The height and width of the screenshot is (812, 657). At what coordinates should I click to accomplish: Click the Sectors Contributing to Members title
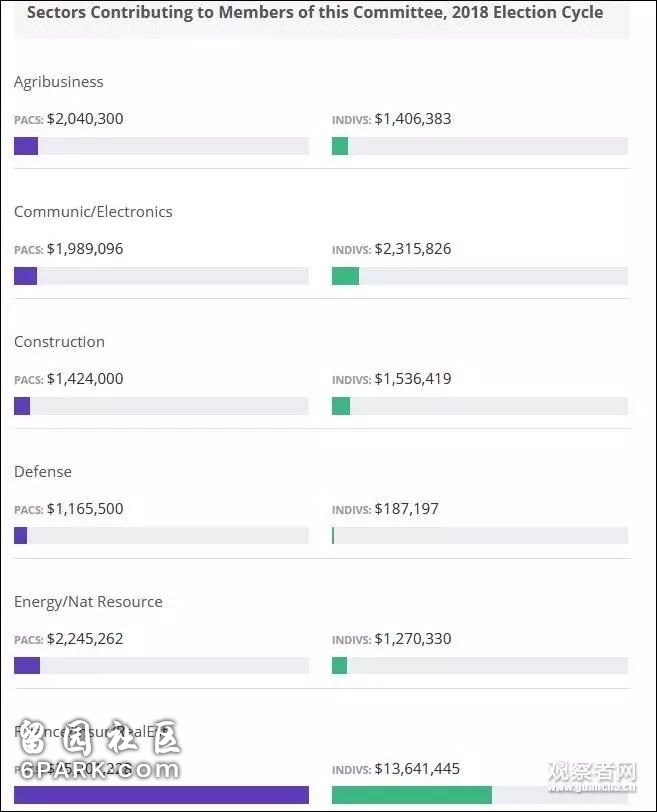tap(315, 13)
